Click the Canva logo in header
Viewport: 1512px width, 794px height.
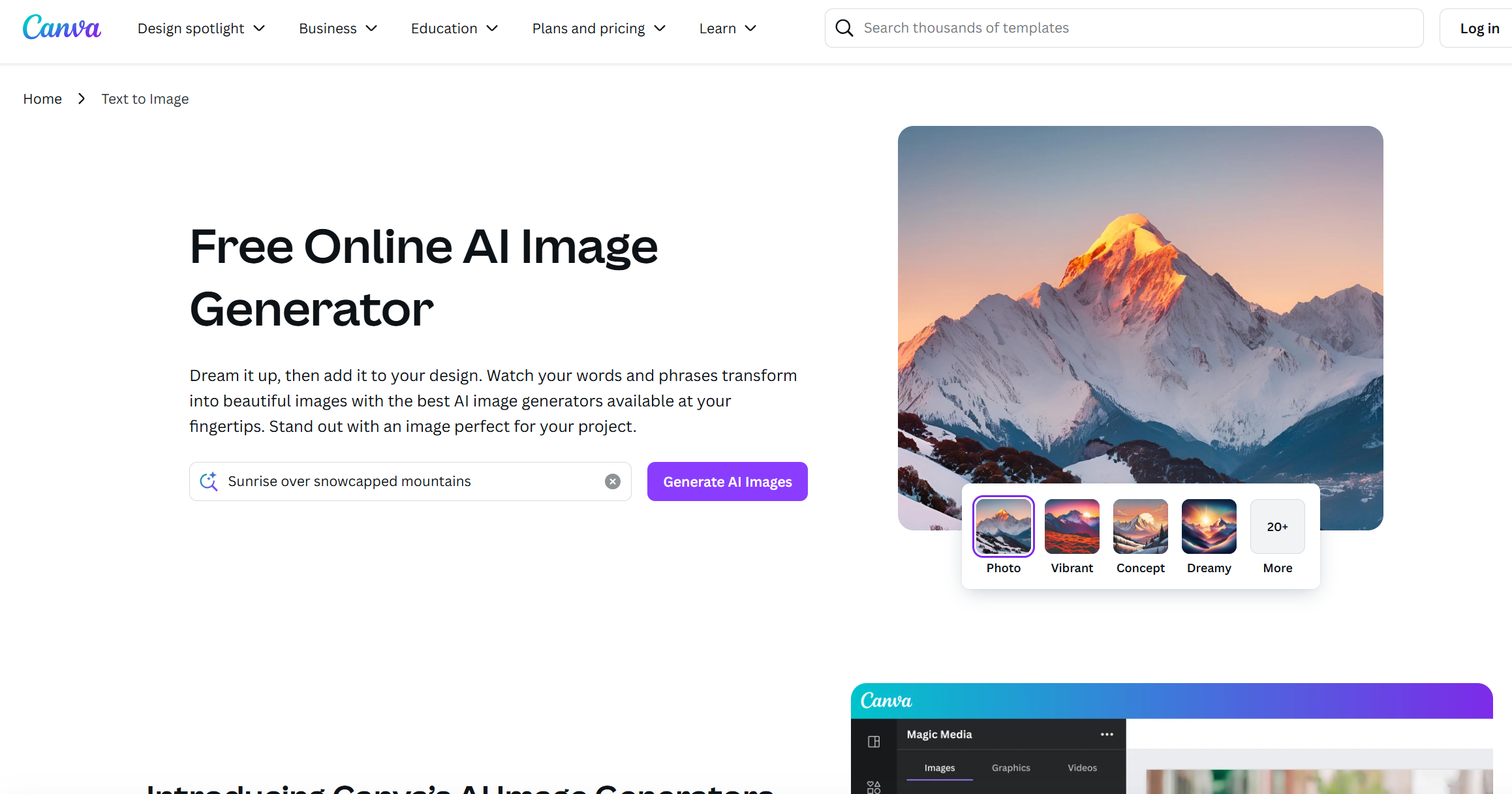click(x=62, y=28)
